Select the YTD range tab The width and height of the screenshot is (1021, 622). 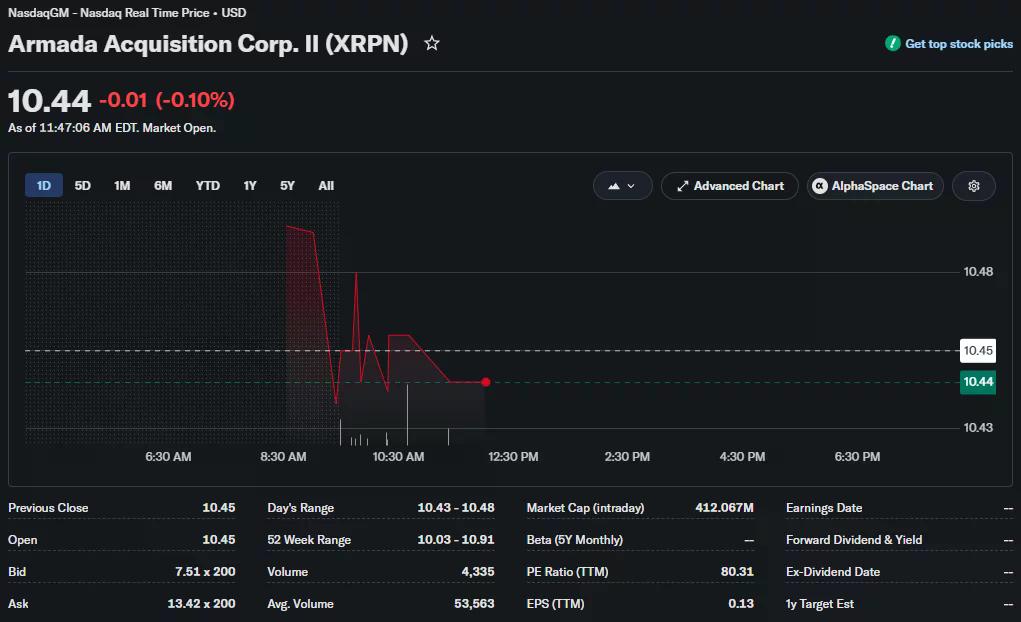[x=208, y=186]
